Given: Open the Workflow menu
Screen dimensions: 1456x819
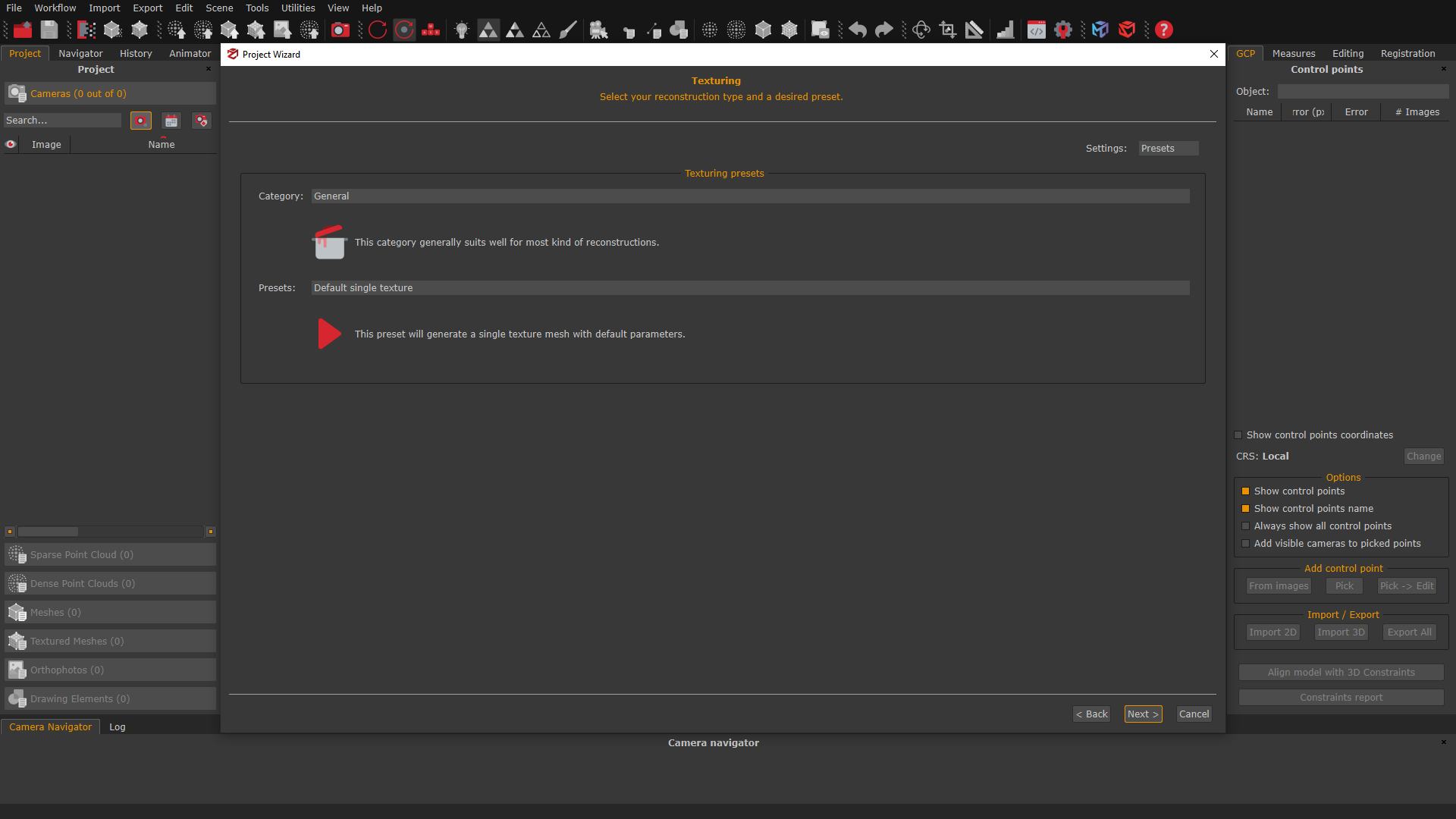Looking at the screenshot, I should [x=55, y=8].
